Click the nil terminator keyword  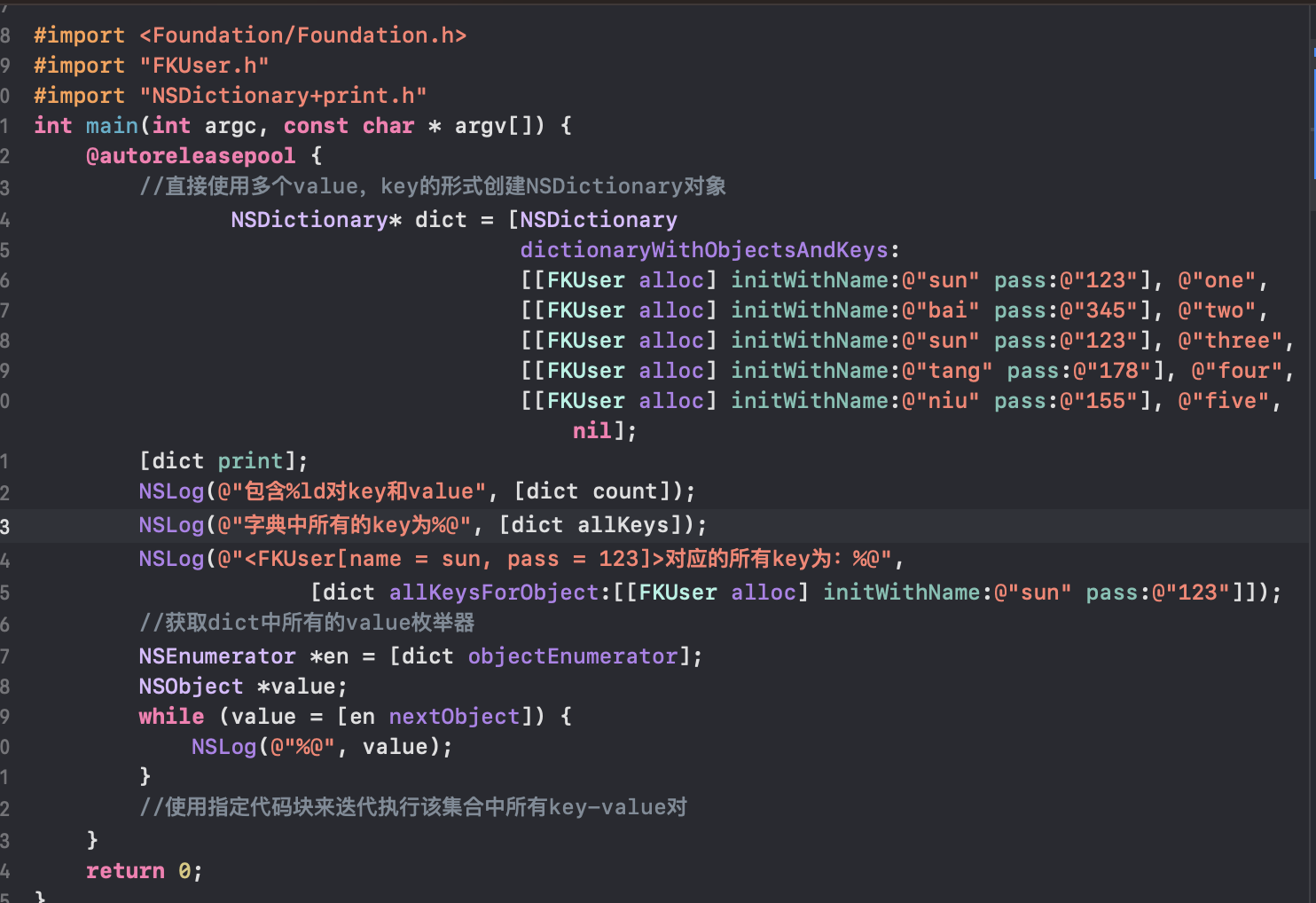tap(591, 431)
